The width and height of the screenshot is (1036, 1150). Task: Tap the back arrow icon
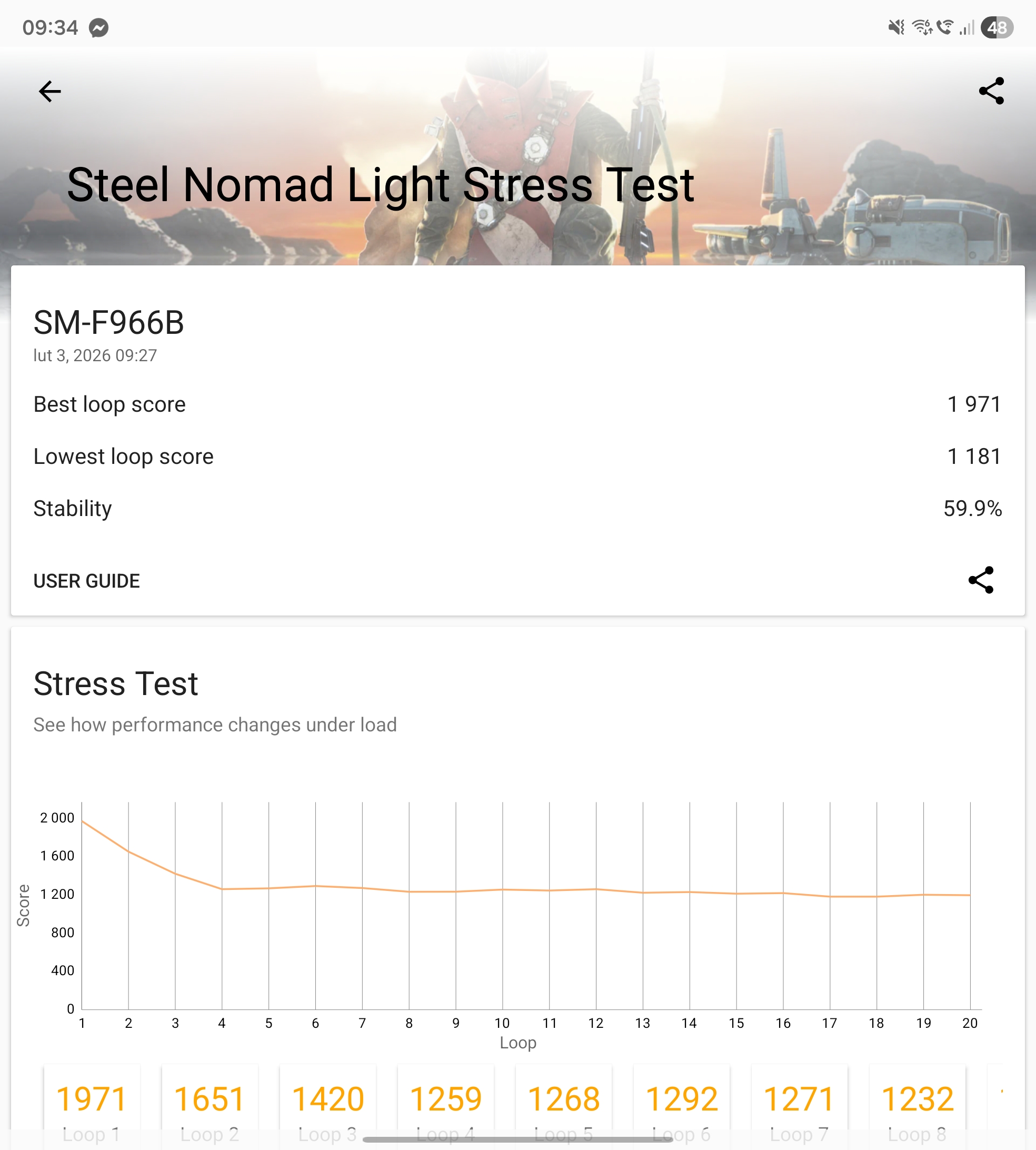tap(49, 91)
